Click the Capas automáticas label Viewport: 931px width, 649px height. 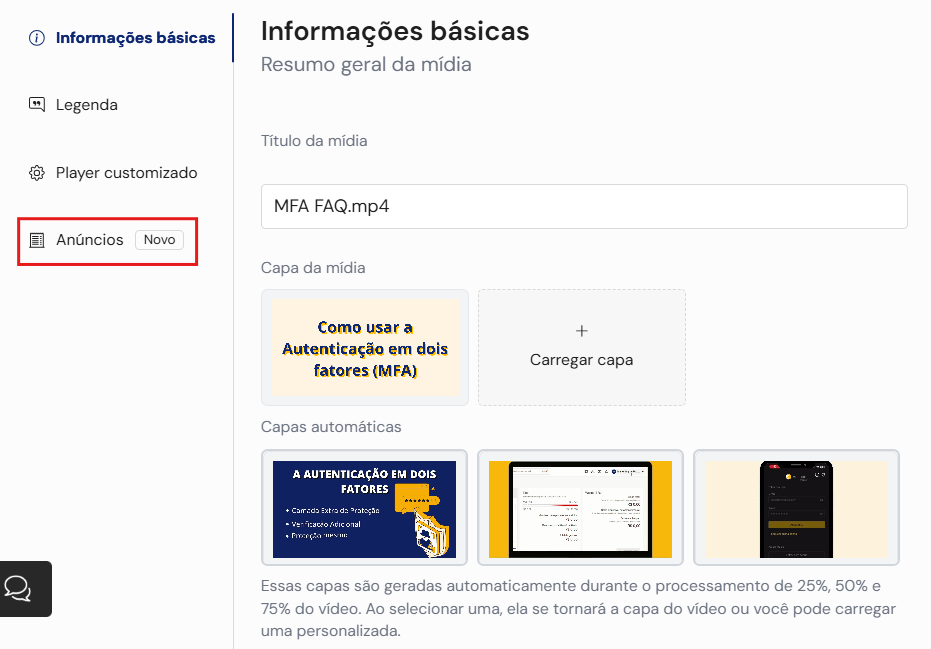point(331,427)
